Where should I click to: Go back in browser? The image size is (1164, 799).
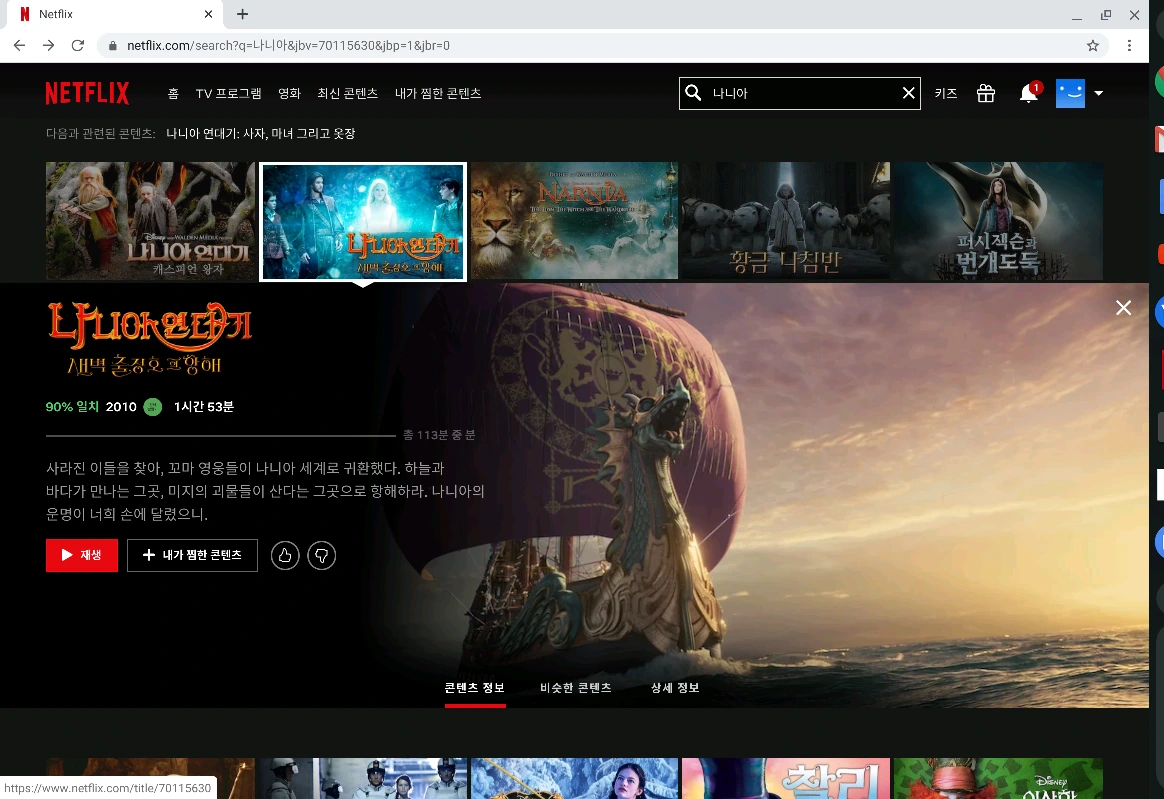click(19, 45)
